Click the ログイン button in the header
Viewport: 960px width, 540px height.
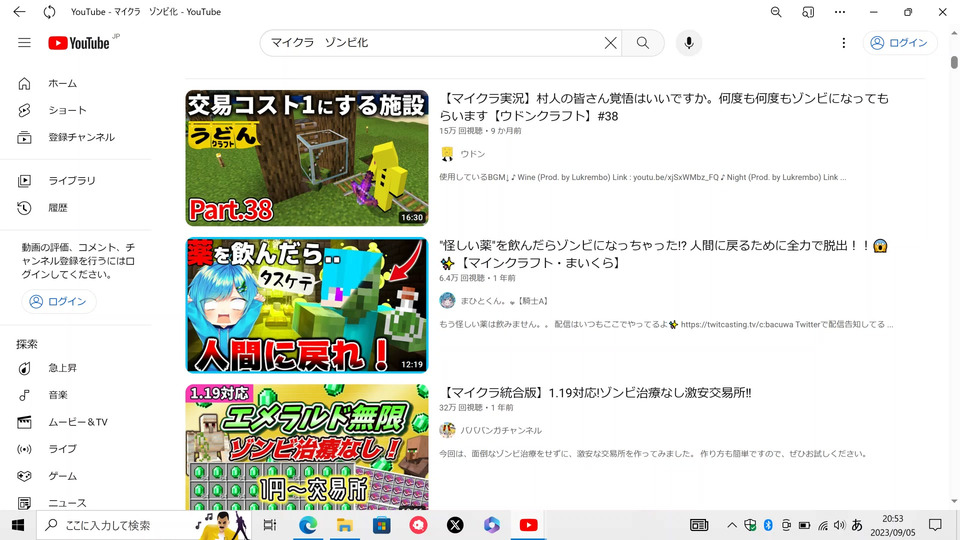click(x=899, y=43)
